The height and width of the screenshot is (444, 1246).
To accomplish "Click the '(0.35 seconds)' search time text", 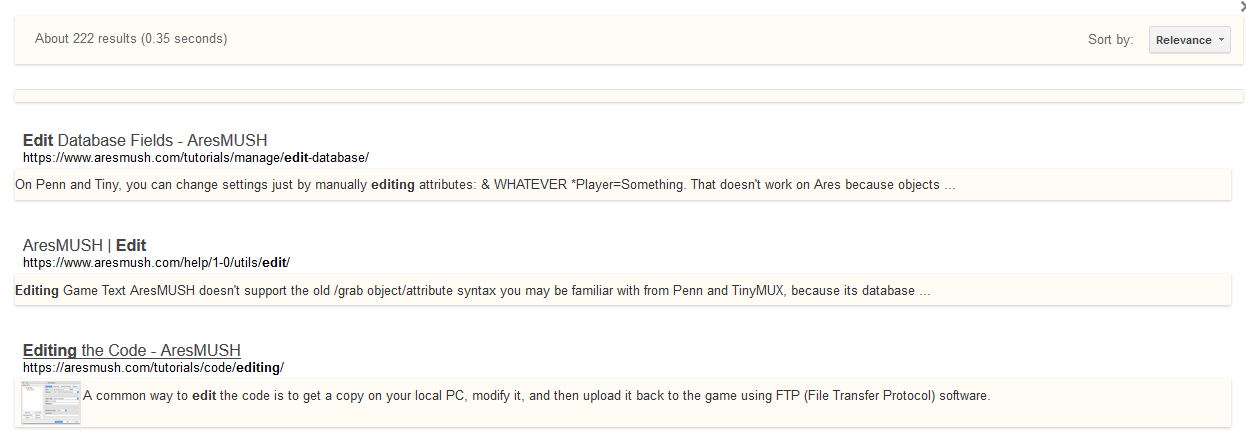I will [x=184, y=39].
